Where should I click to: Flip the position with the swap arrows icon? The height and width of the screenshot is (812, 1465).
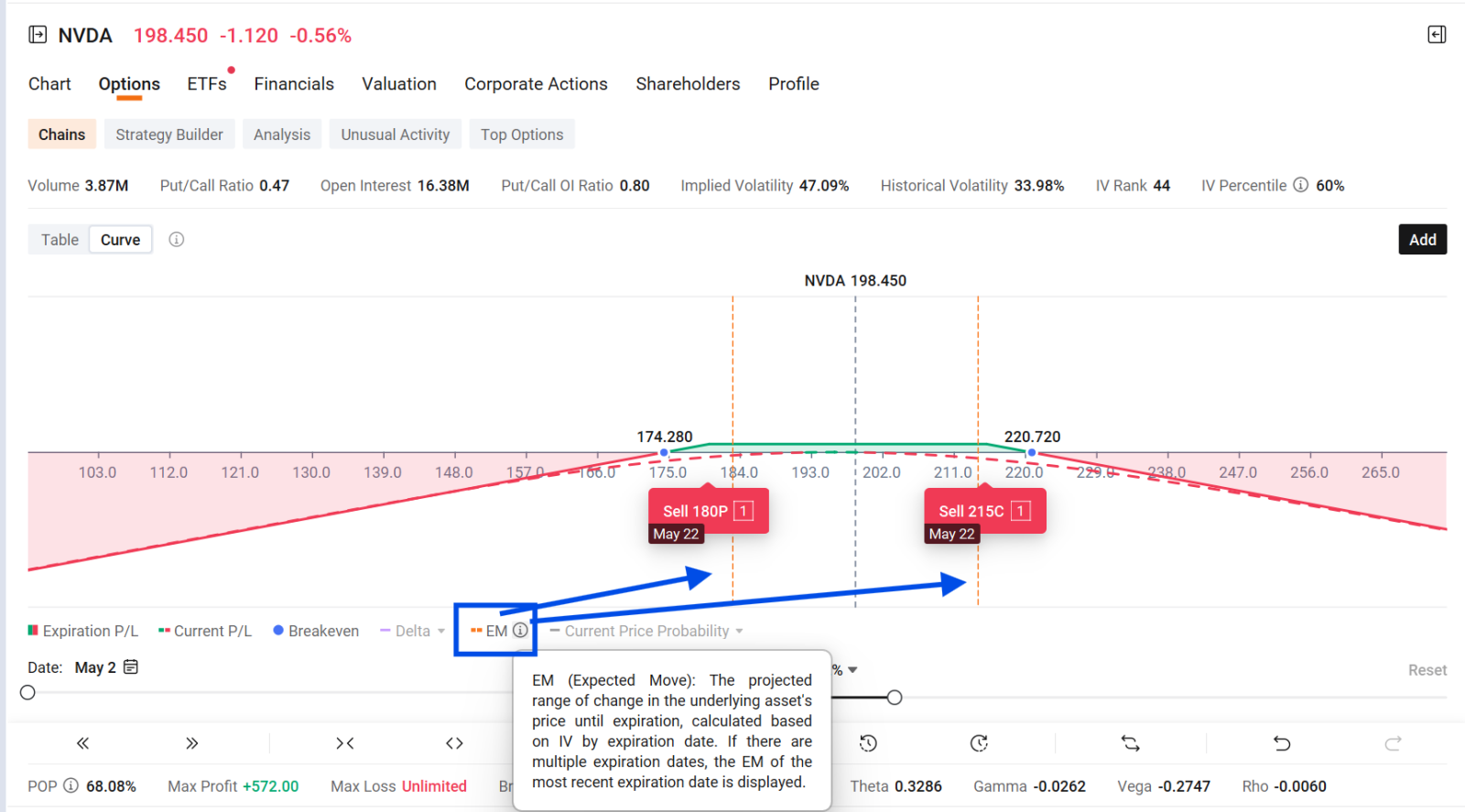(x=1131, y=743)
